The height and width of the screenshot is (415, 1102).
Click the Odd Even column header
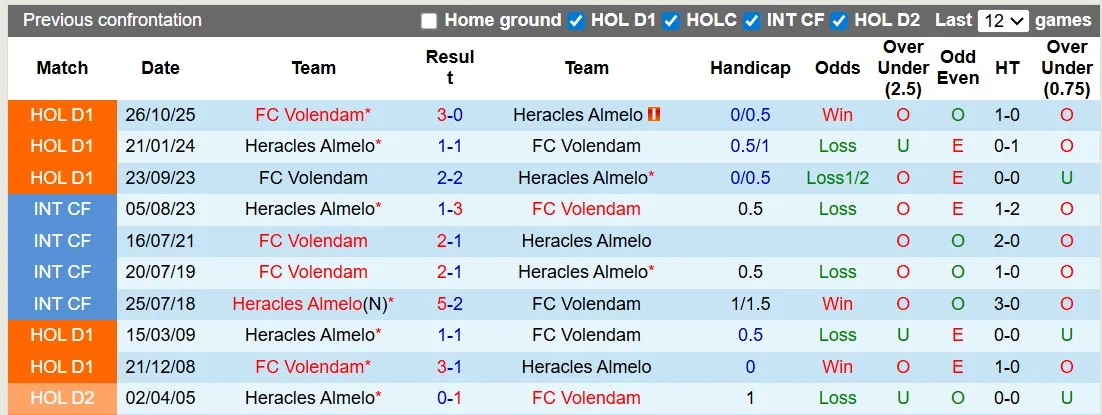click(x=958, y=68)
